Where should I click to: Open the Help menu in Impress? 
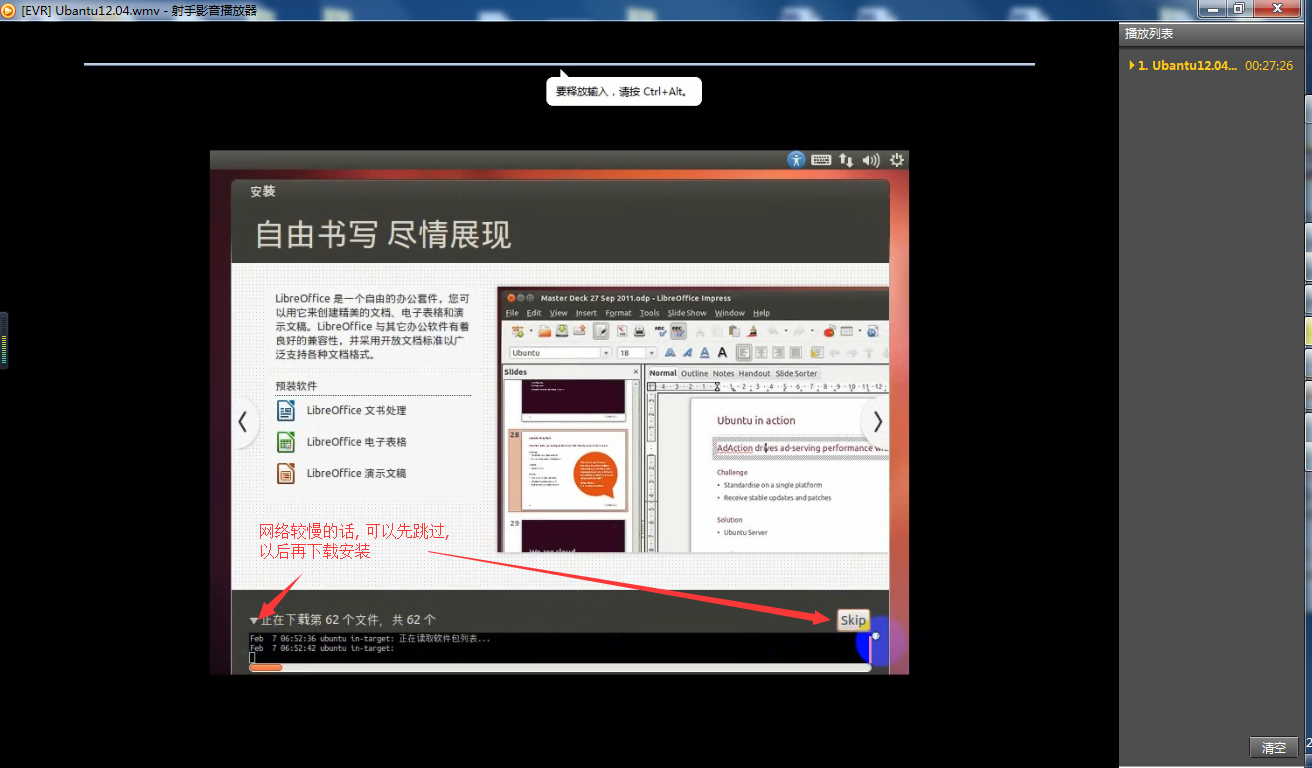click(762, 313)
